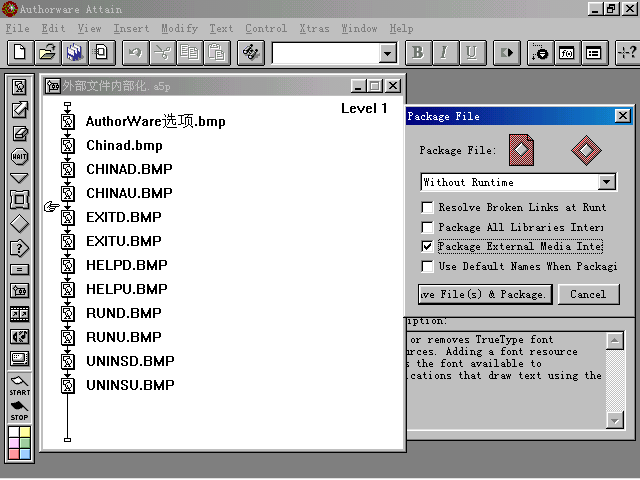
Task: Open the File menu
Action: pyautogui.click(x=18, y=29)
